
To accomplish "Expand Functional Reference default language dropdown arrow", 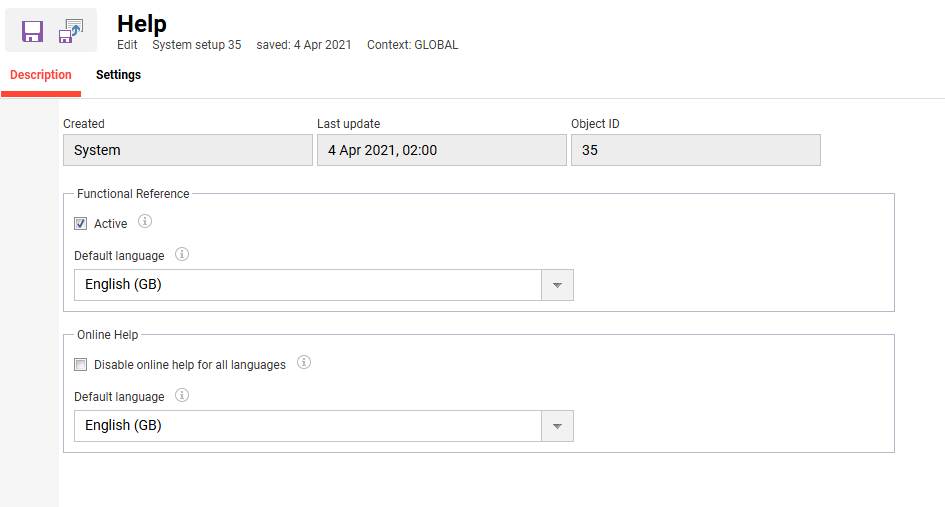I will click(x=557, y=285).
